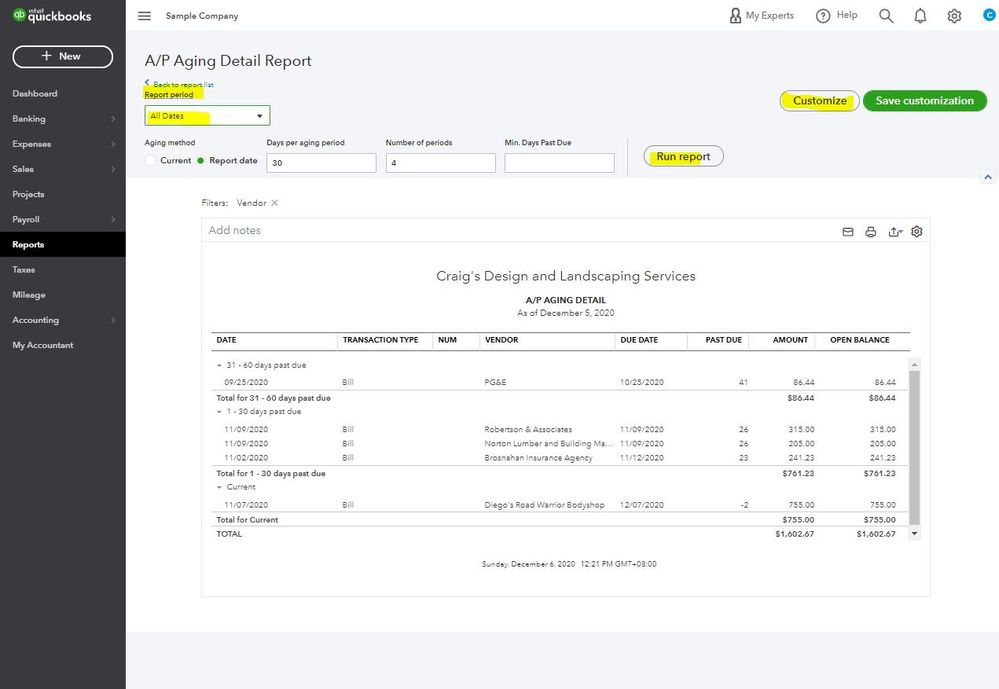Click the Customize button
Image resolution: width=999 pixels, height=689 pixels.
[819, 101]
